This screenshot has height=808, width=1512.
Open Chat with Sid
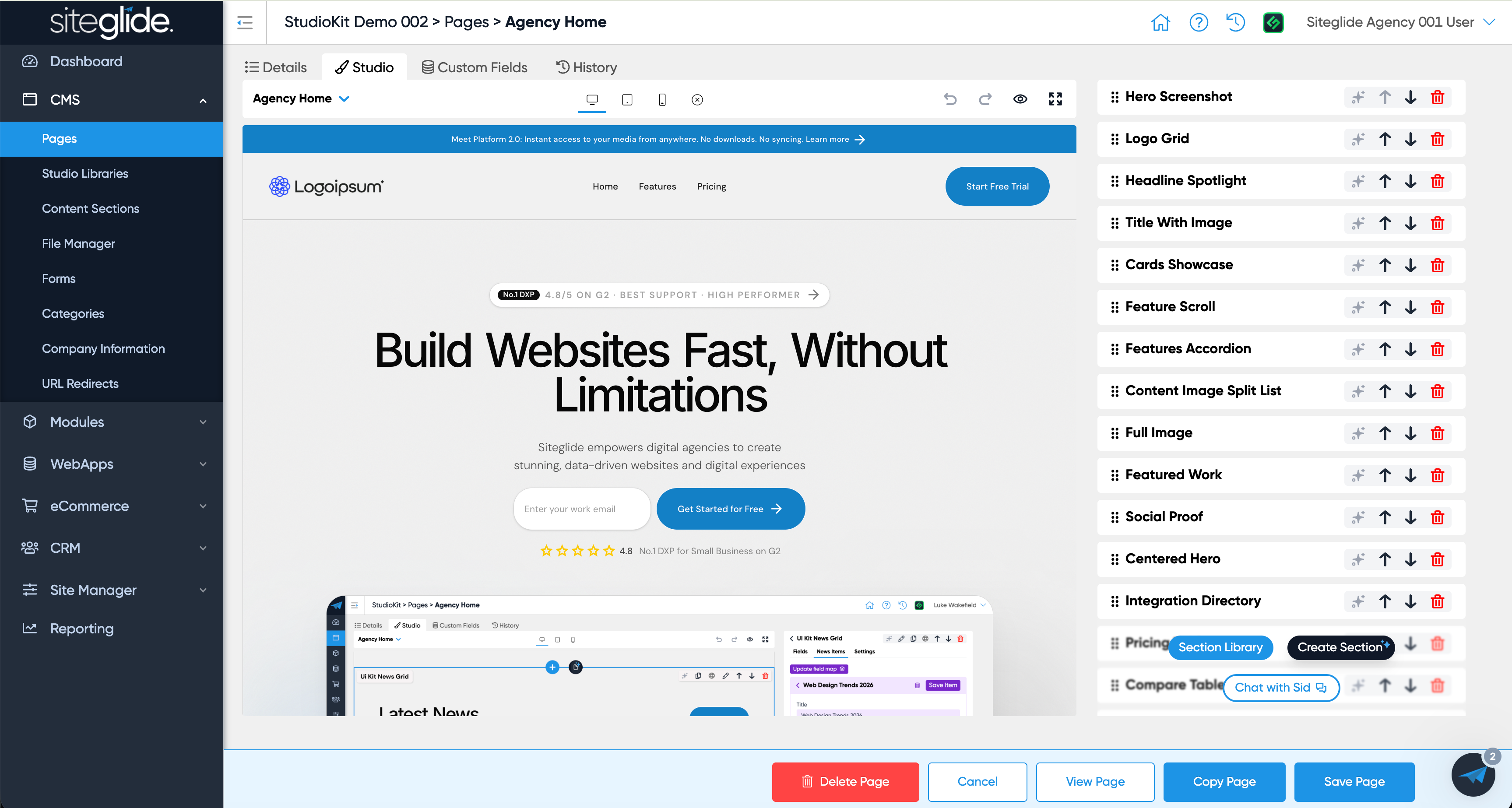[1281, 688]
